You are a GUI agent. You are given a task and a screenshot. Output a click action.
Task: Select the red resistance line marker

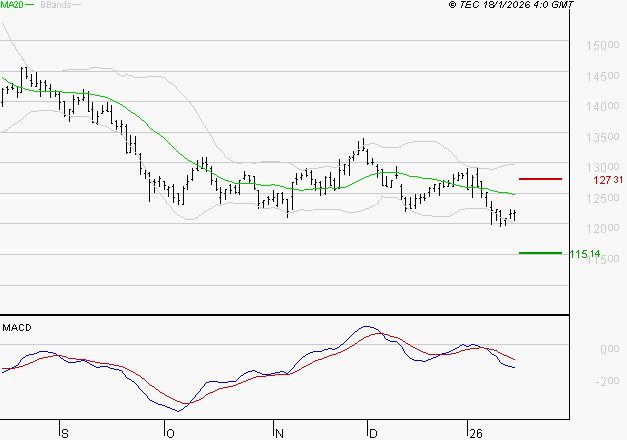tap(540, 179)
